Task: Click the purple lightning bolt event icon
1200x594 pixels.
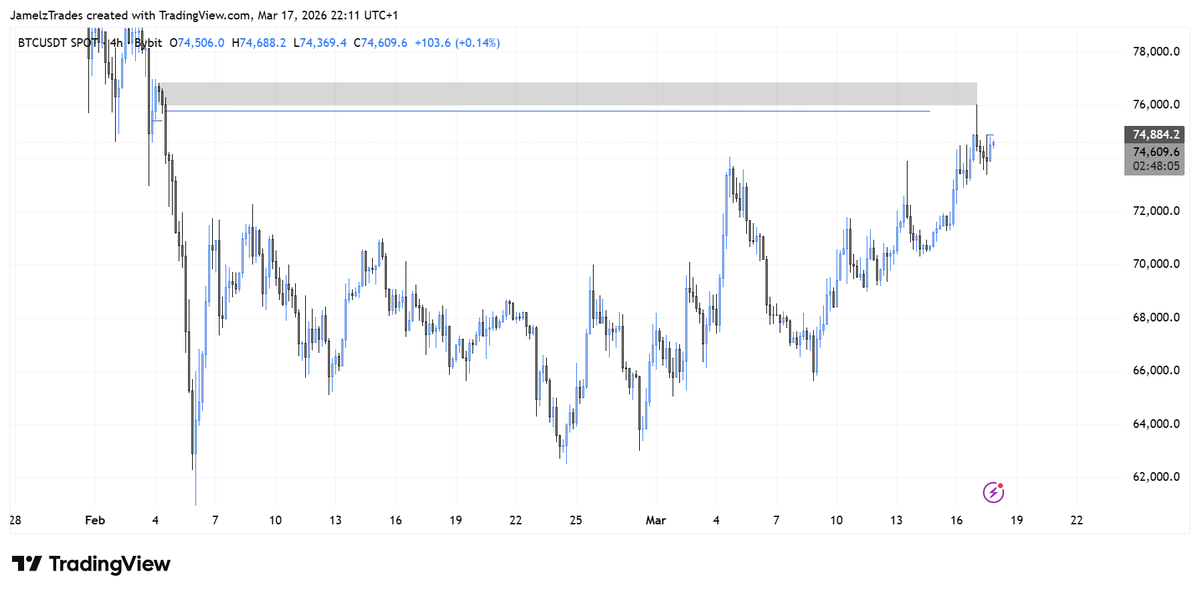Action: point(993,491)
